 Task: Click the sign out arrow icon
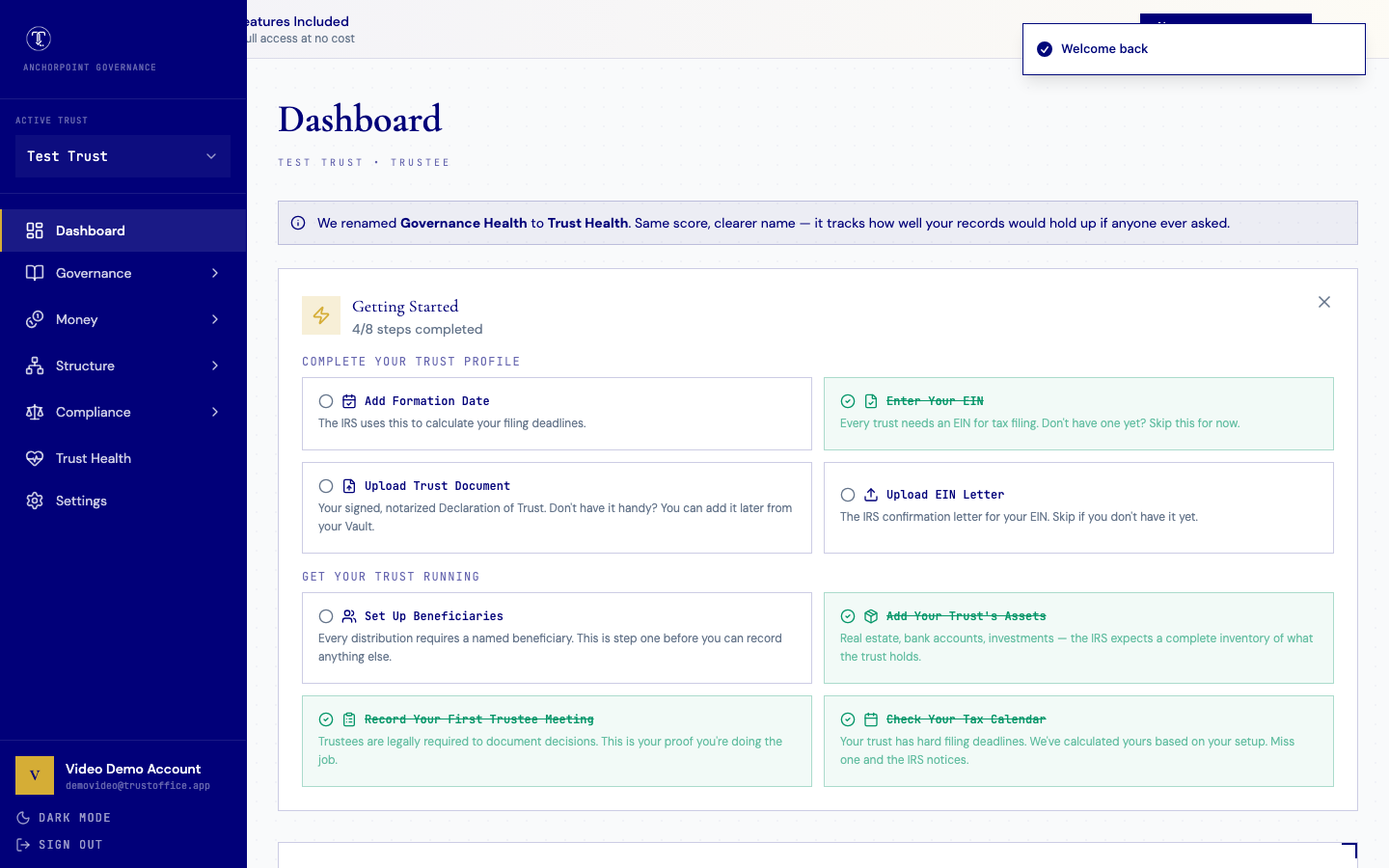23,845
